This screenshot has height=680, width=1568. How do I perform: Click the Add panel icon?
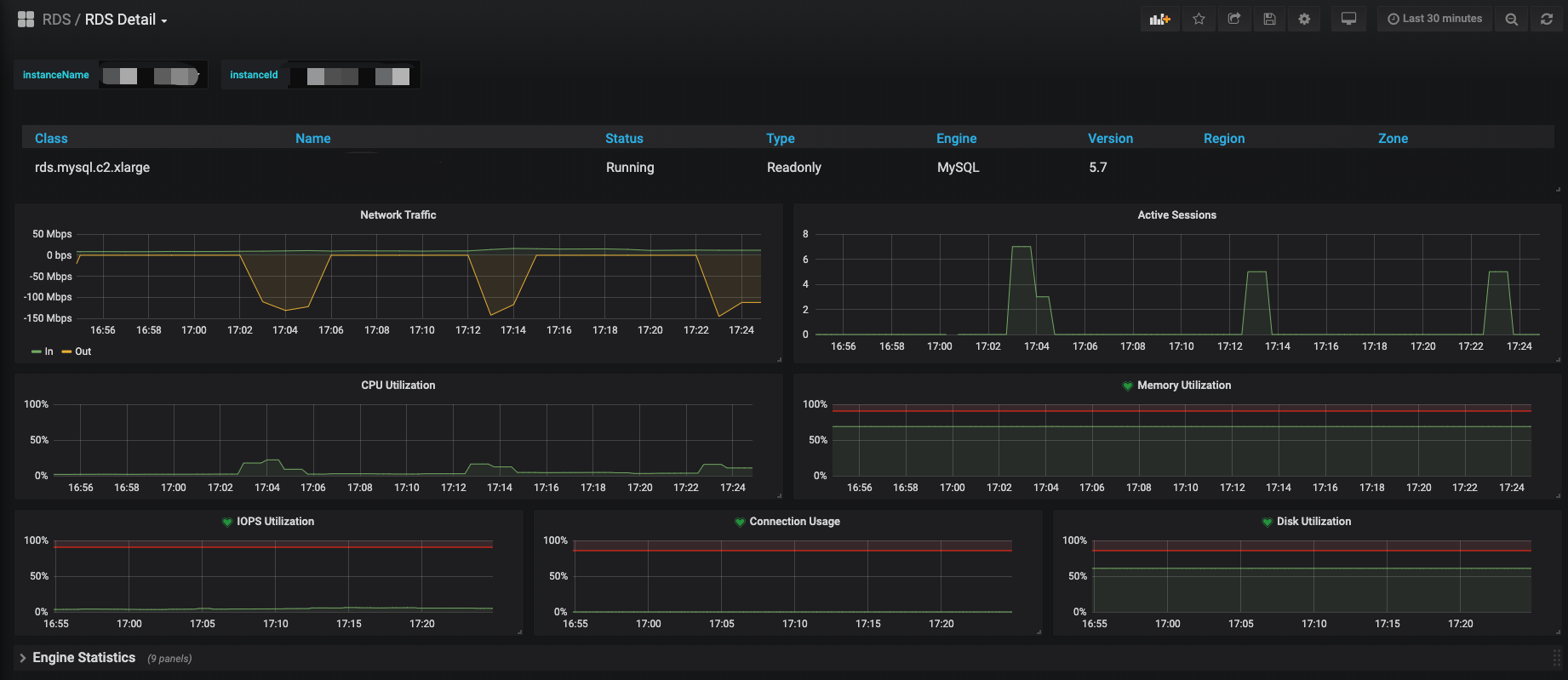click(x=1159, y=19)
